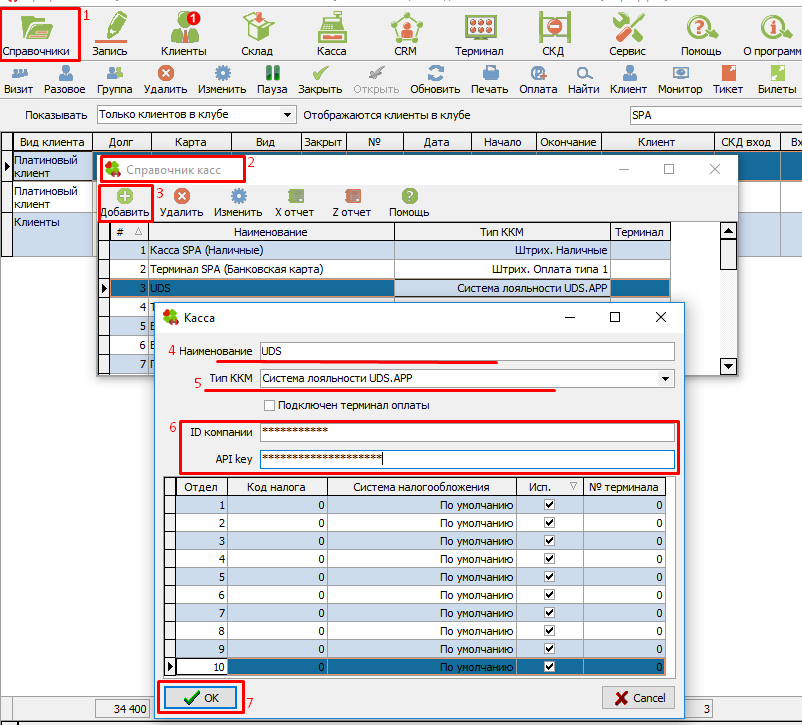
Task: Click Изменить in Справочник касс window
Action: (x=238, y=203)
